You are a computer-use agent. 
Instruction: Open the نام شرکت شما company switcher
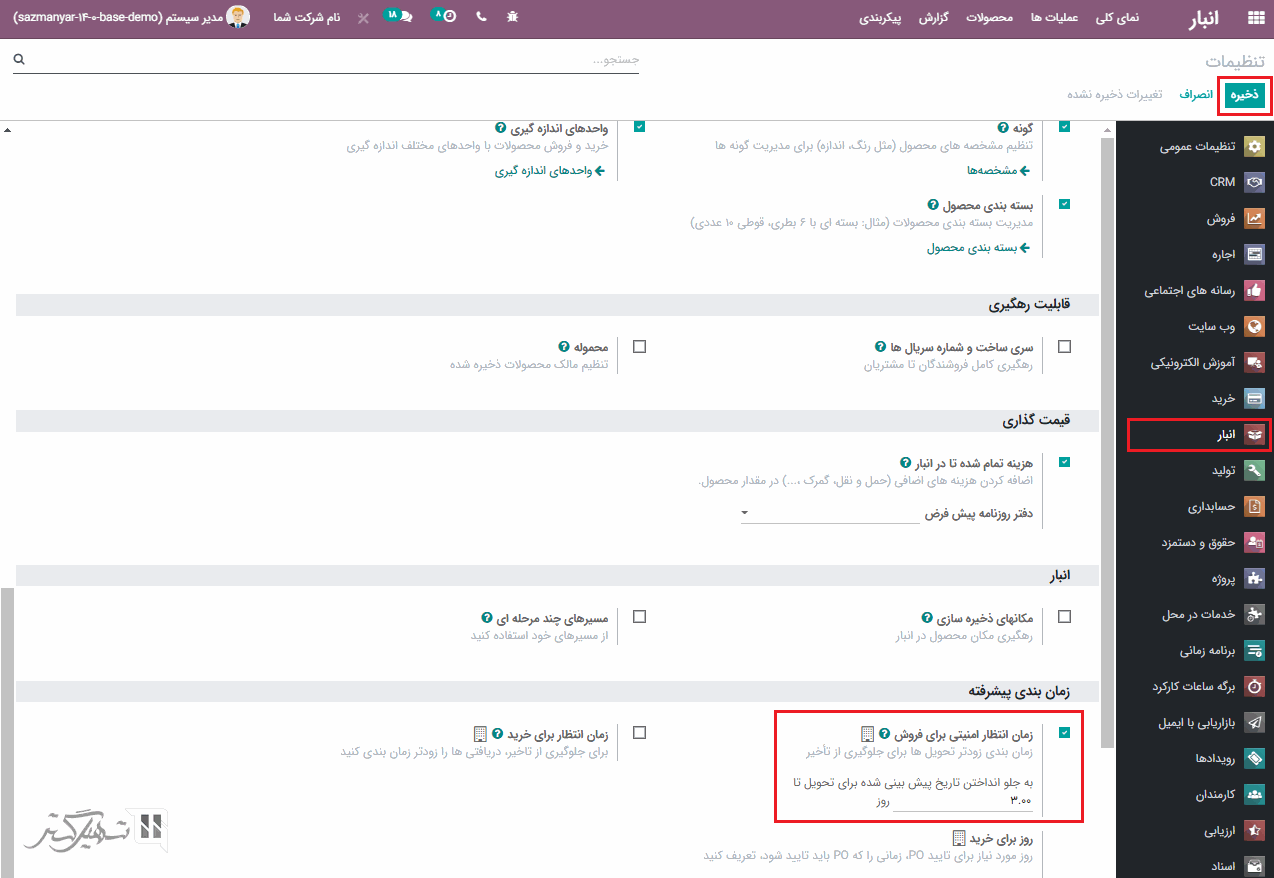click(307, 18)
